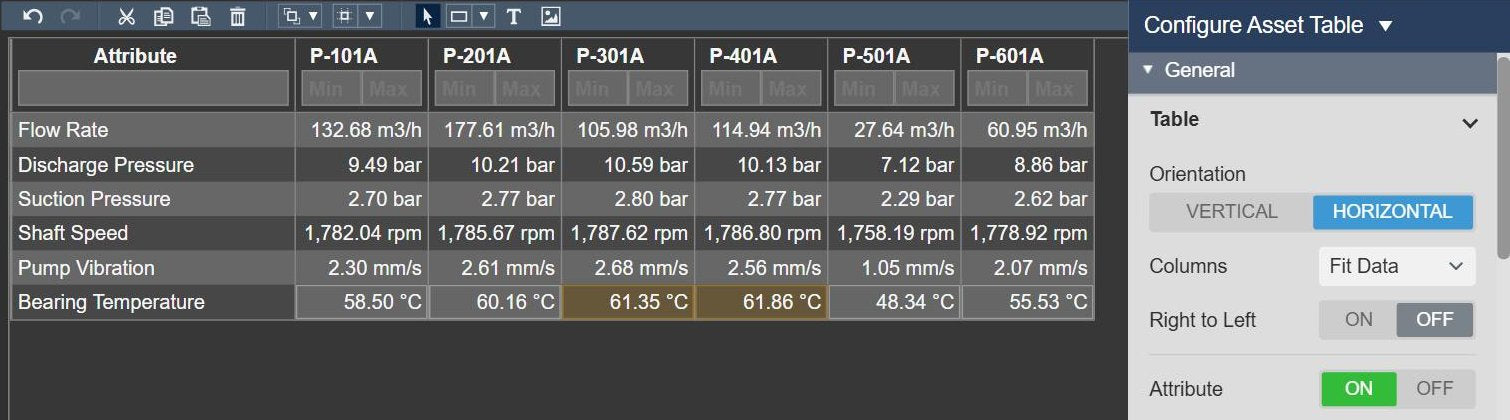This screenshot has width=1510, height=420.
Task: Click the P-201A column header
Action: tap(477, 56)
